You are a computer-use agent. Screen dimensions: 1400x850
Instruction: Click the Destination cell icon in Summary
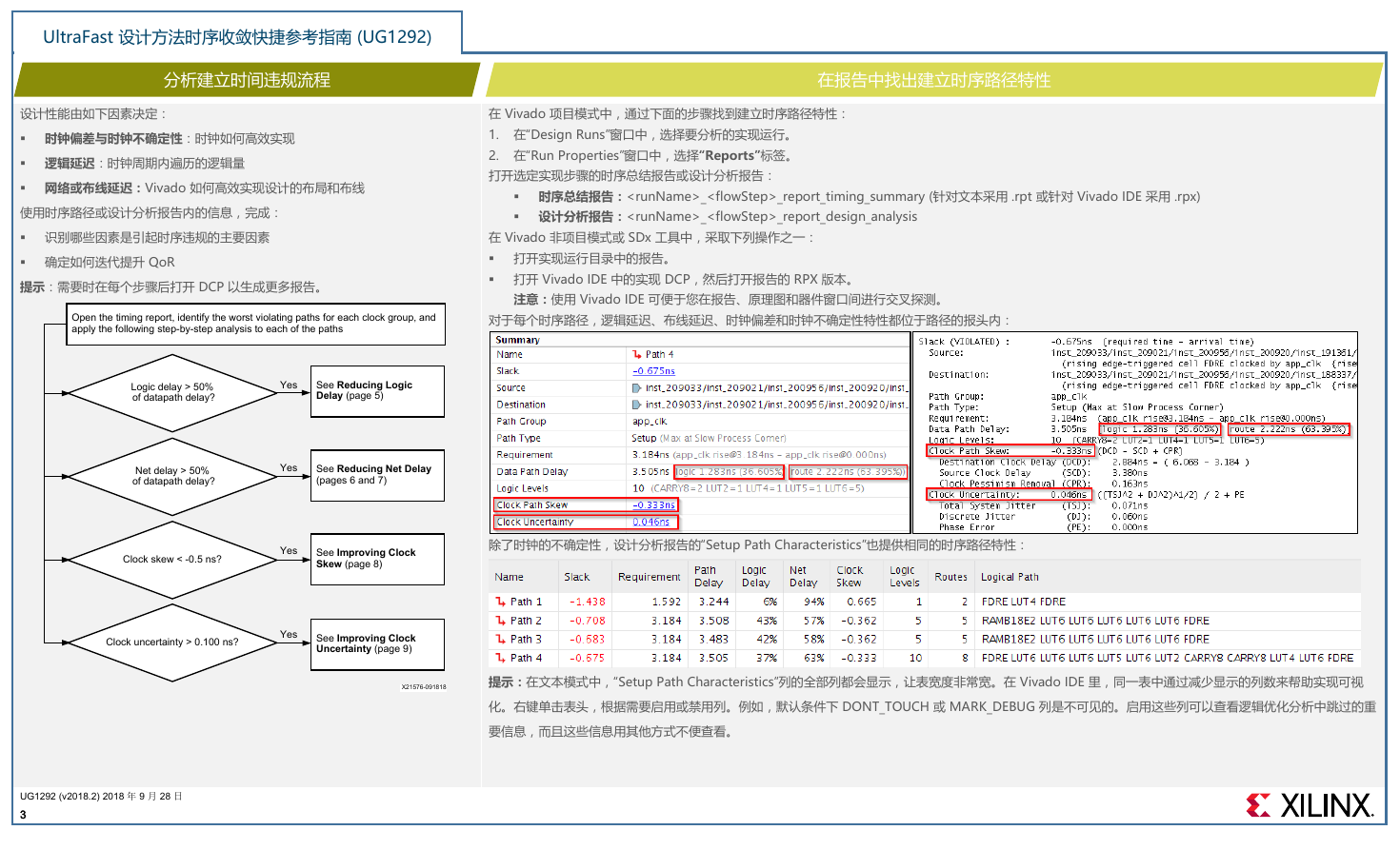(x=637, y=405)
